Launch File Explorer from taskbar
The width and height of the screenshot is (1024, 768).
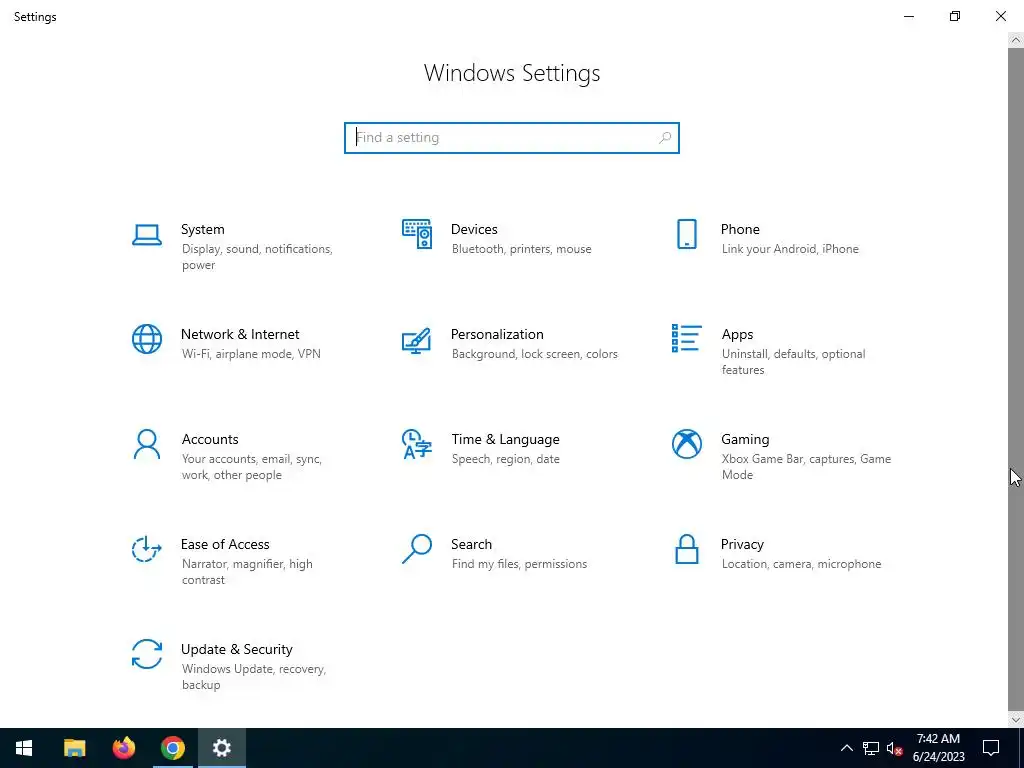[x=74, y=748]
